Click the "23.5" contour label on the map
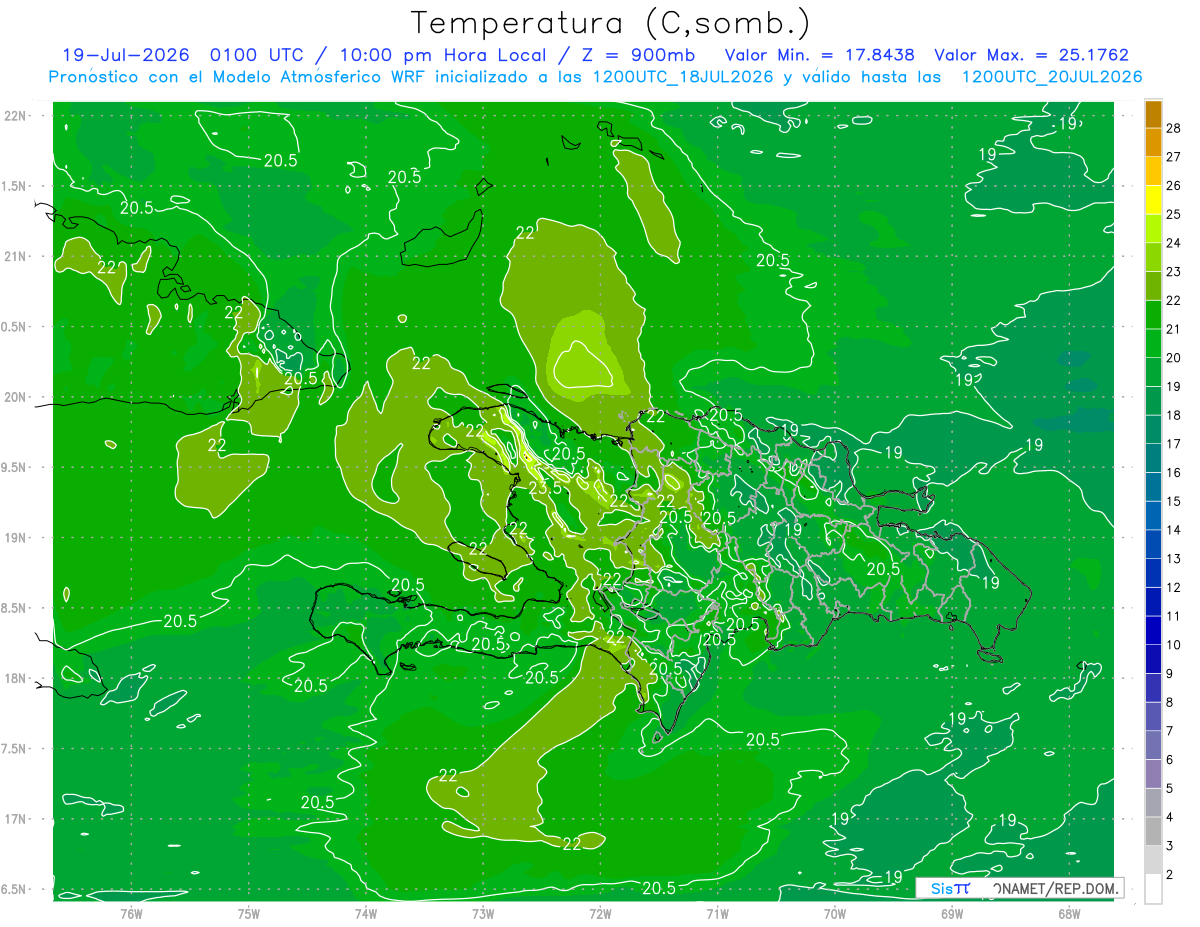The image size is (1200, 927). (x=545, y=488)
